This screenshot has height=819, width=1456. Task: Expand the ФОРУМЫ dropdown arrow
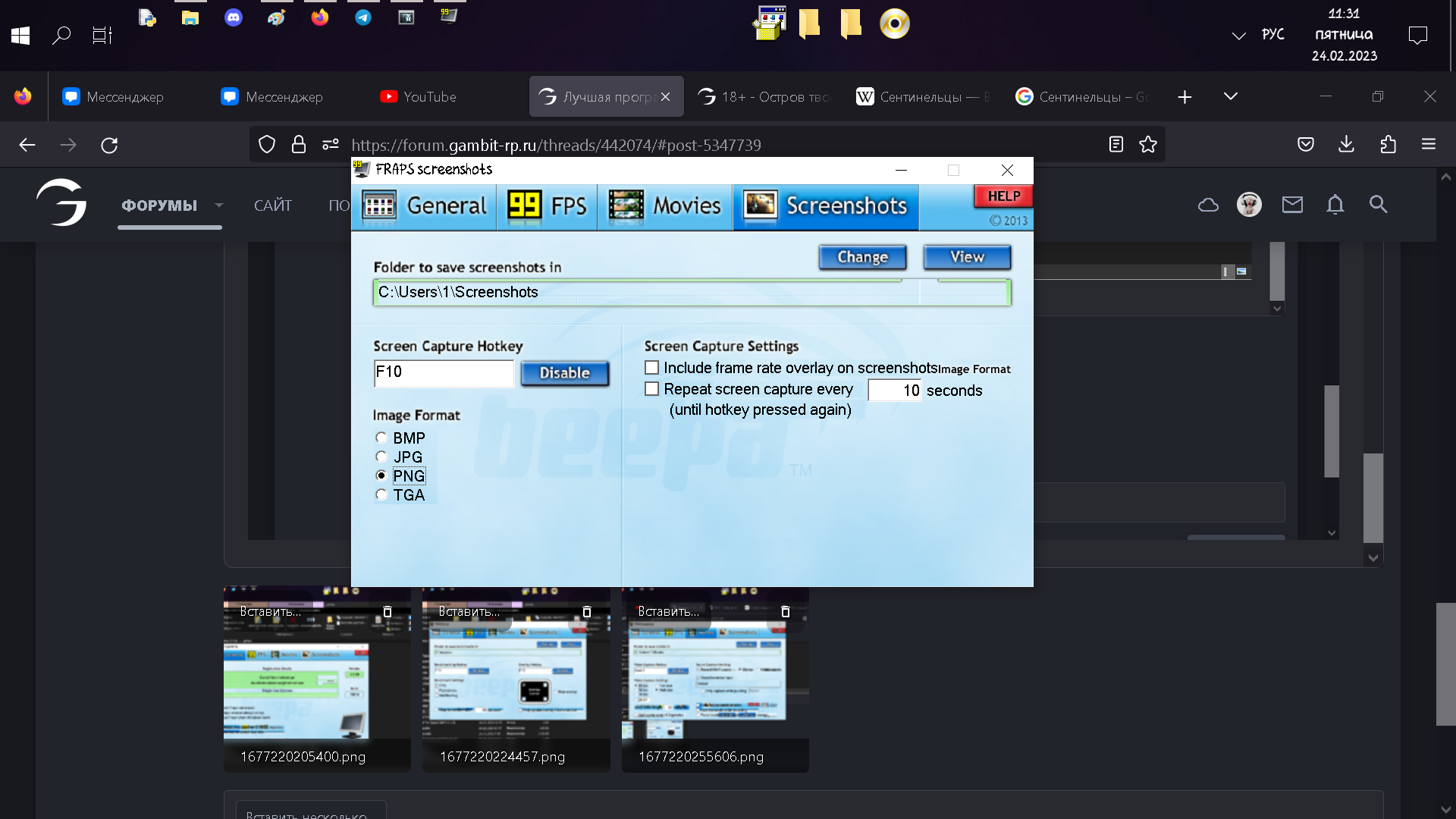[x=219, y=205]
